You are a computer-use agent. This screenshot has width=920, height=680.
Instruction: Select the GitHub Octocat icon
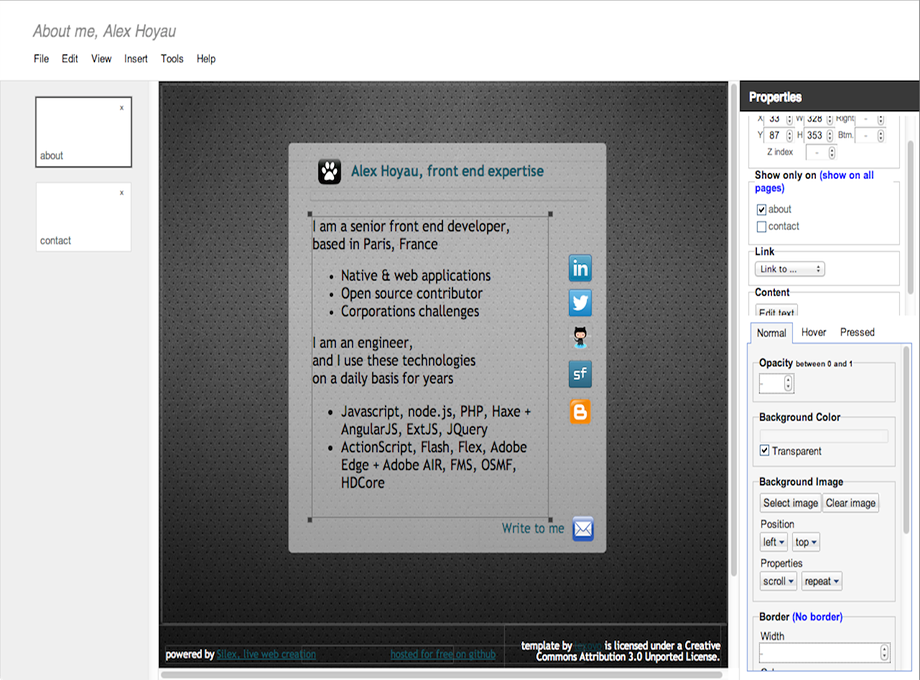click(580, 337)
